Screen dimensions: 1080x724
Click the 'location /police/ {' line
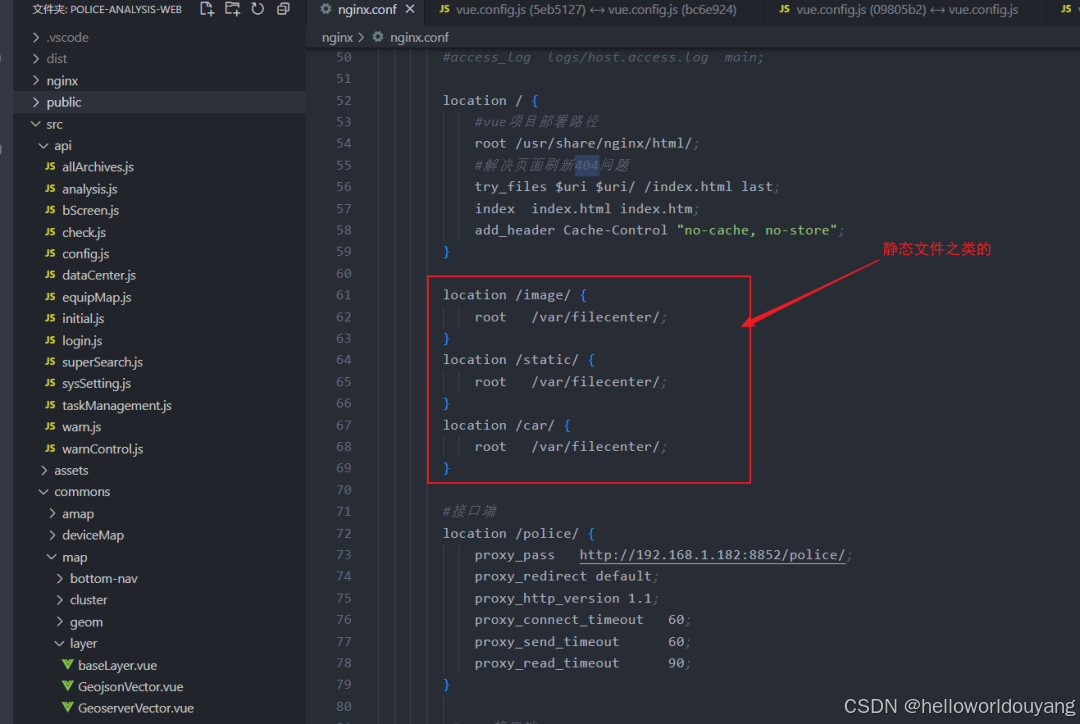pyautogui.click(x=519, y=533)
